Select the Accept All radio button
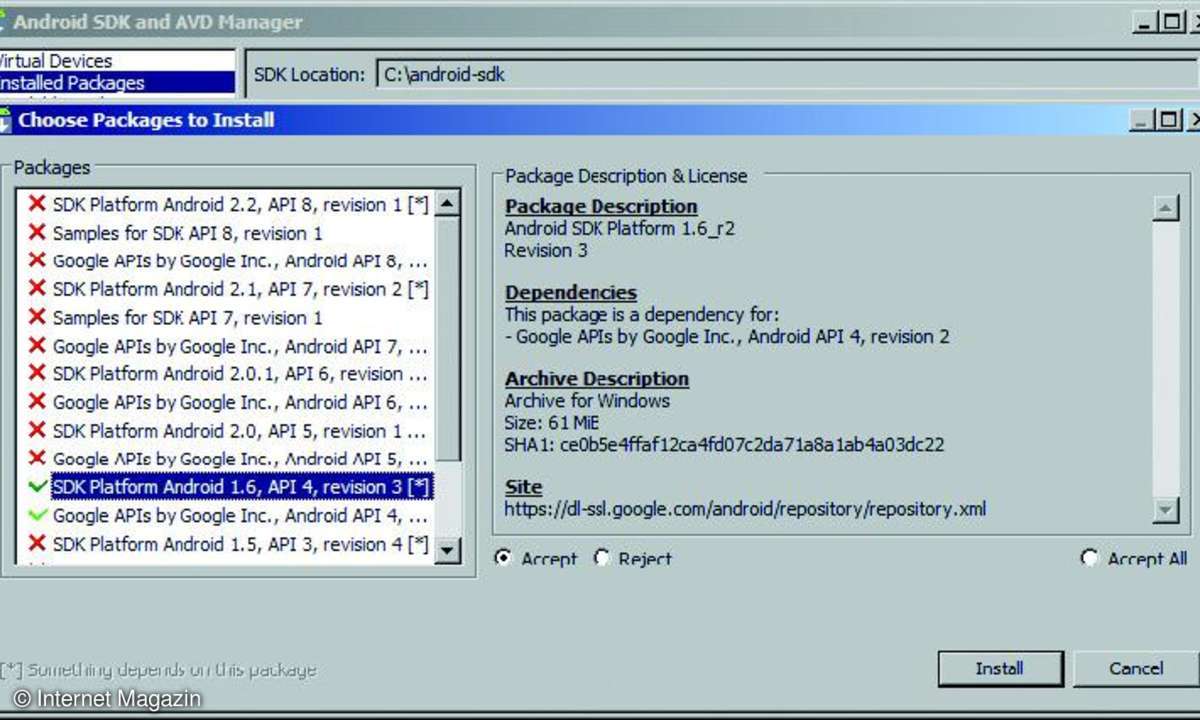 coord(1089,558)
